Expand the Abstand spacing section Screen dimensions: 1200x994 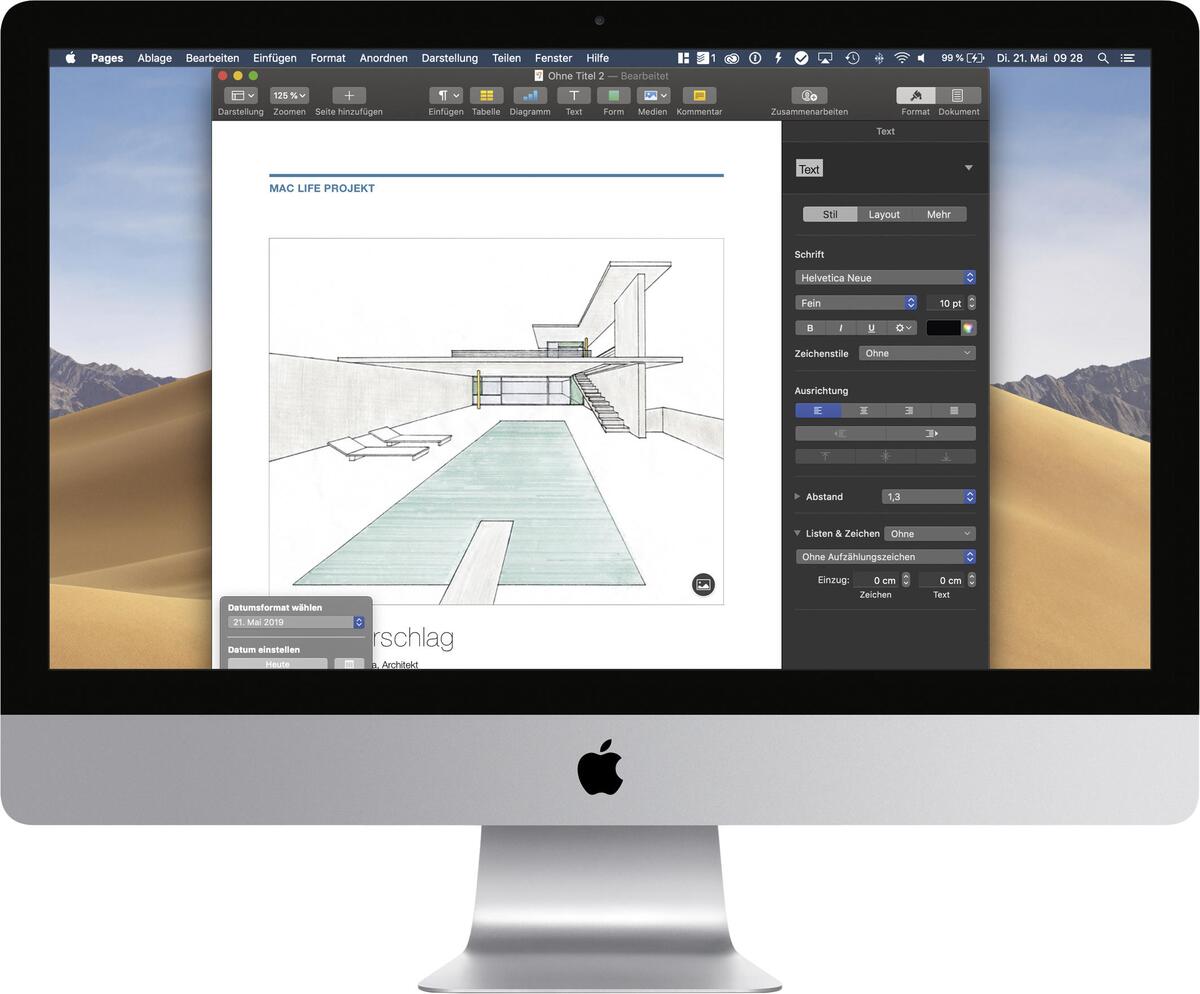797,496
